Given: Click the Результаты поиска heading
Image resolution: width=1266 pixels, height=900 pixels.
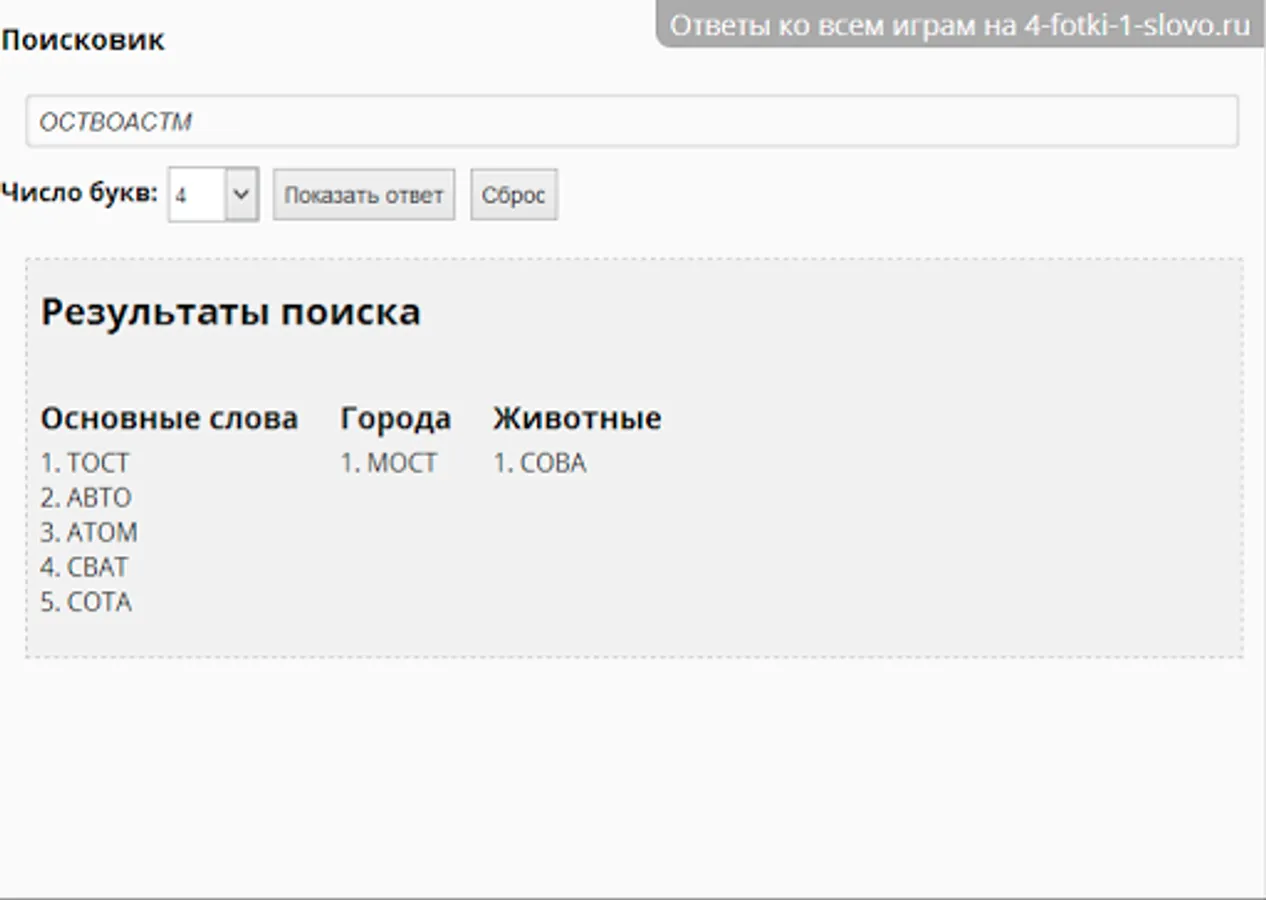Looking at the screenshot, I should (231, 313).
